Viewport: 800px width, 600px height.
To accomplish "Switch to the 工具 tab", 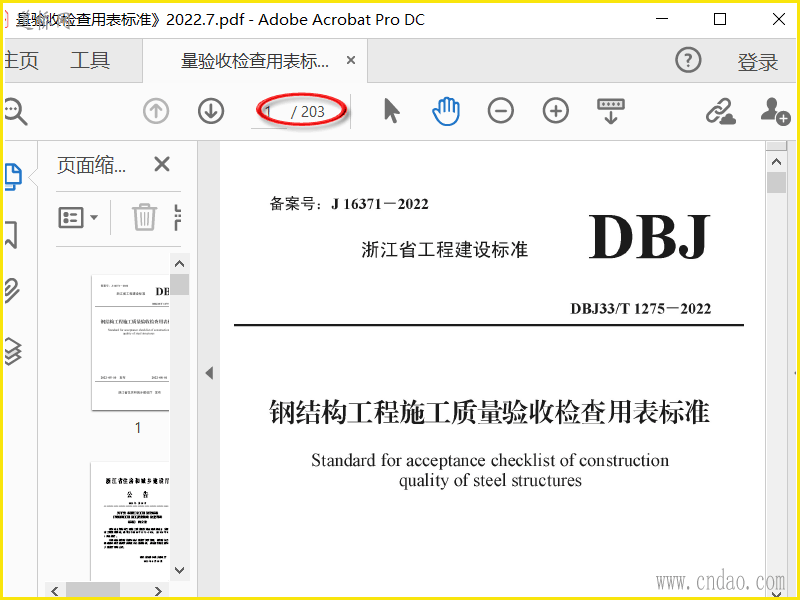I will tap(90, 61).
